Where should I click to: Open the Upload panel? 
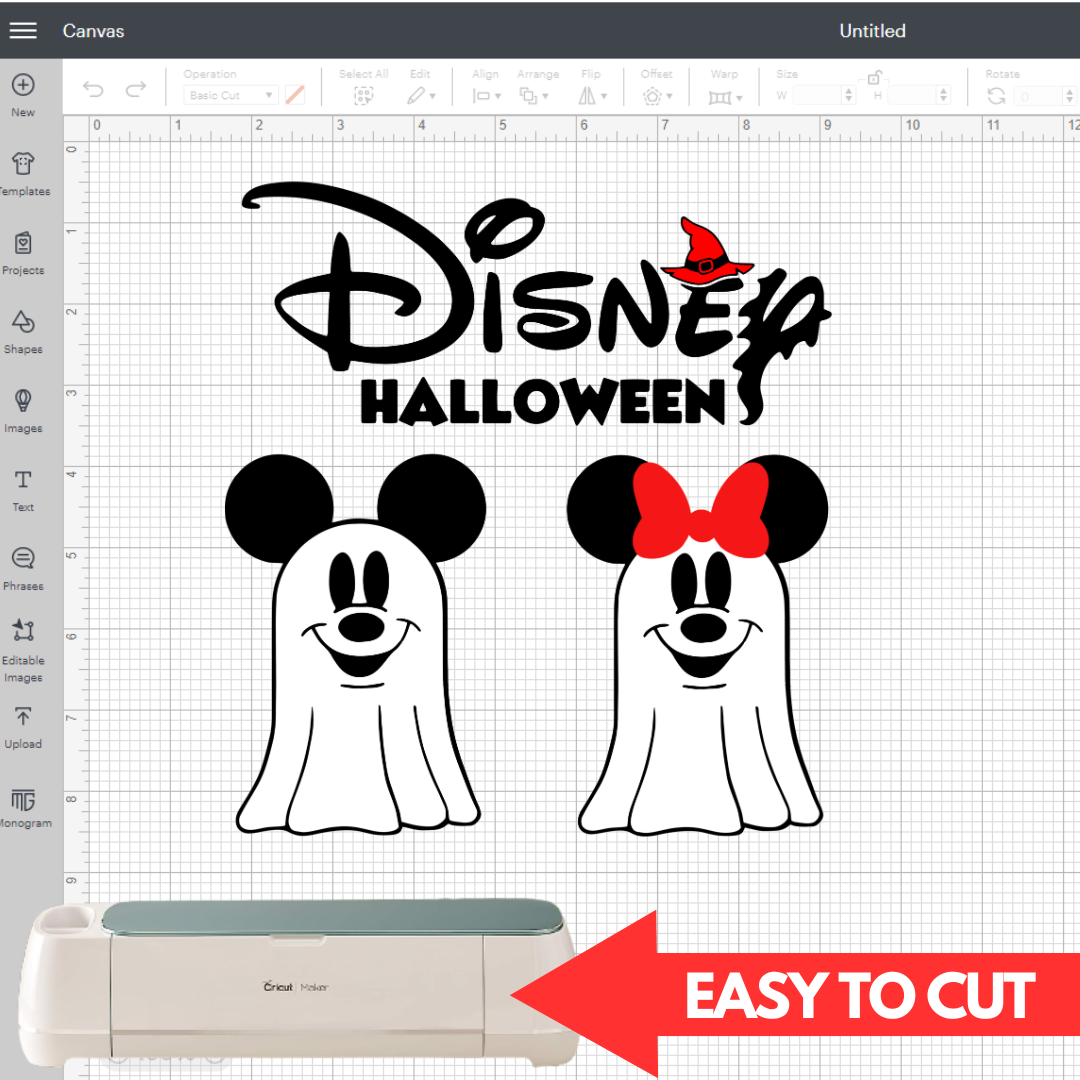point(23,727)
